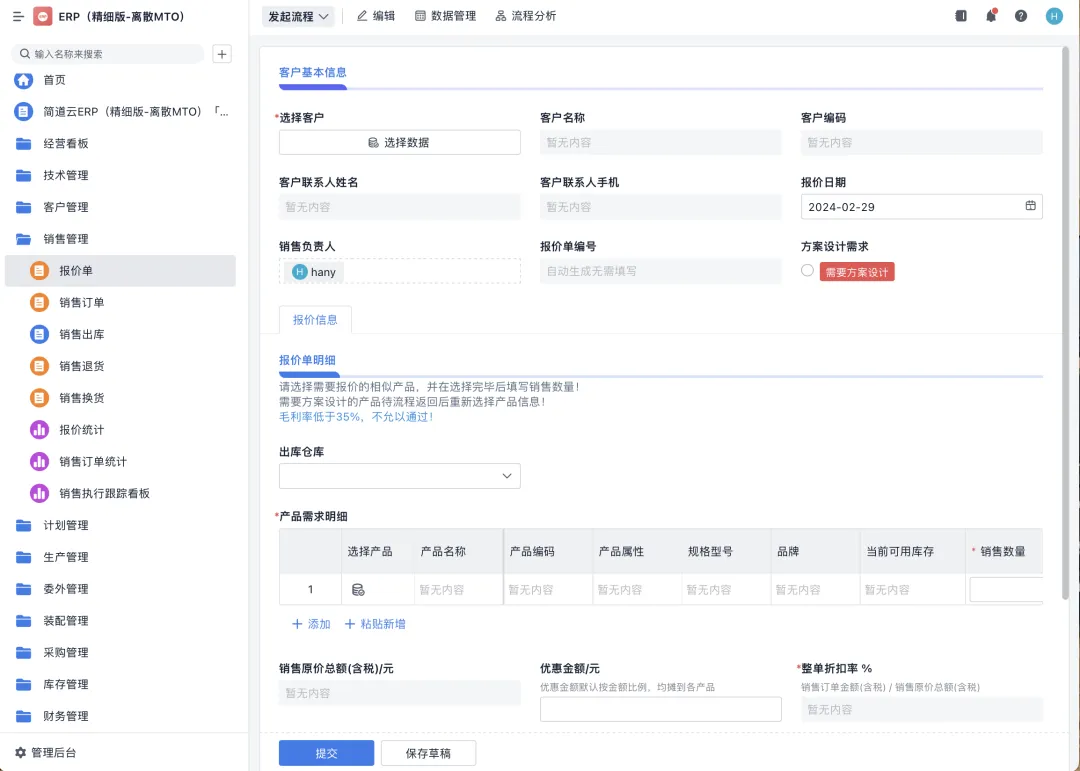Select the 需要方案设计 radio button
This screenshot has height=771, width=1080.
[x=807, y=271]
